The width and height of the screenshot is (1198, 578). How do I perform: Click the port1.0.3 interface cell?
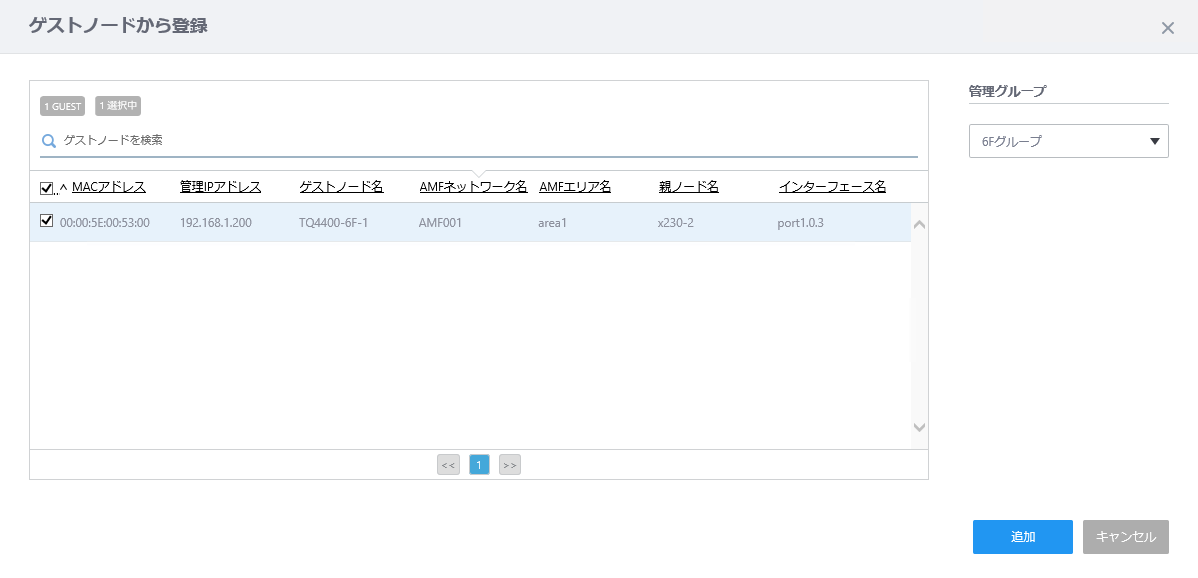pyautogui.click(x=801, y=223)
